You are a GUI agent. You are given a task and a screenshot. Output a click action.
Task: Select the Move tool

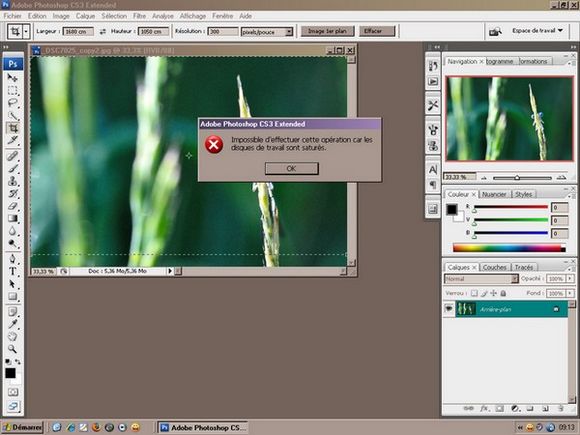point(12,78)
